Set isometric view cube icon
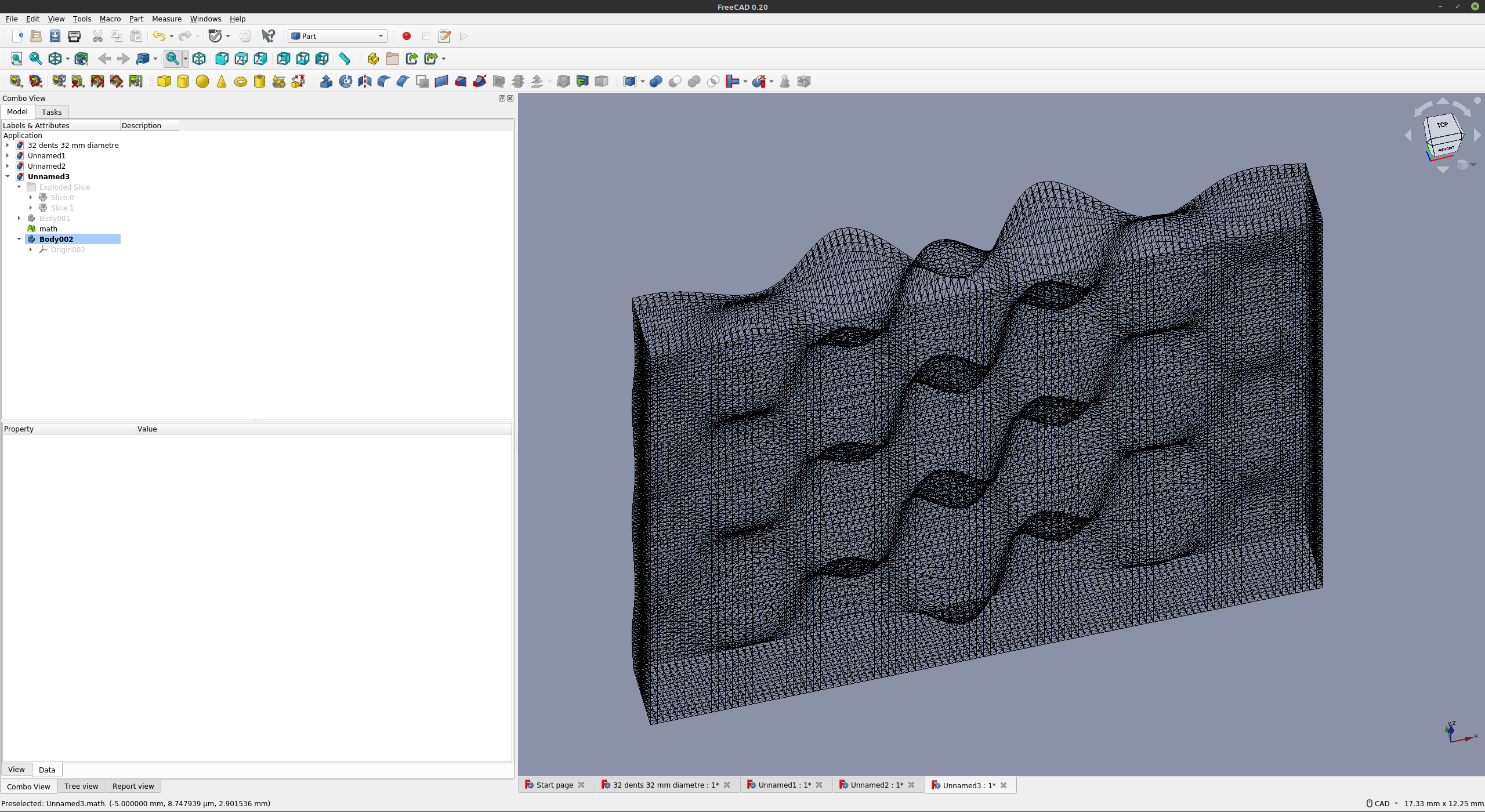1485x812 pixels. click(x=199, y=59)
